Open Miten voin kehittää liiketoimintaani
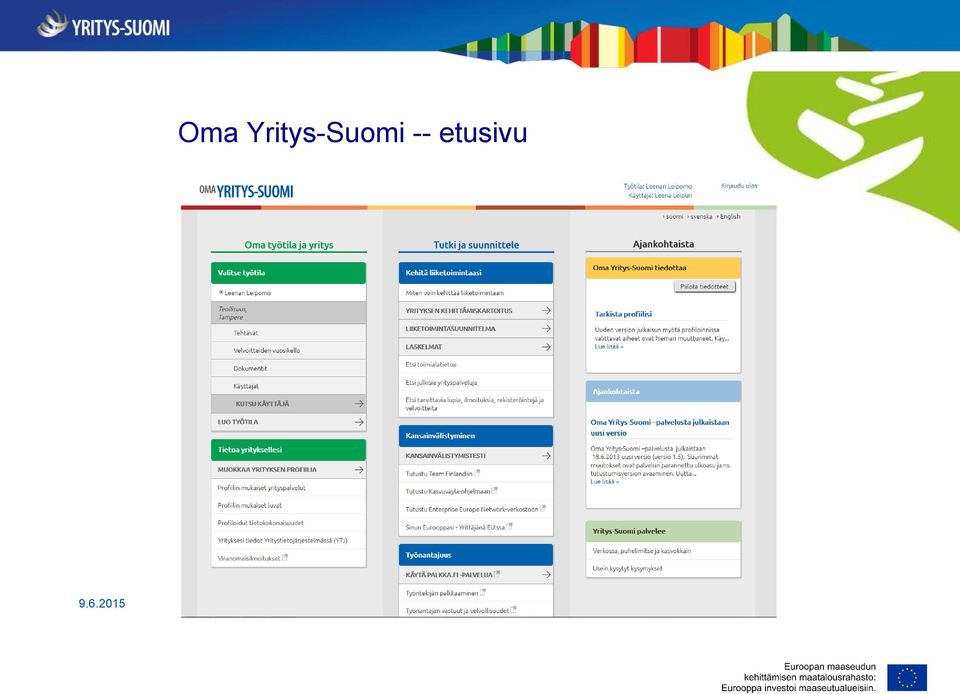The image size is (960, 694). 455,293
